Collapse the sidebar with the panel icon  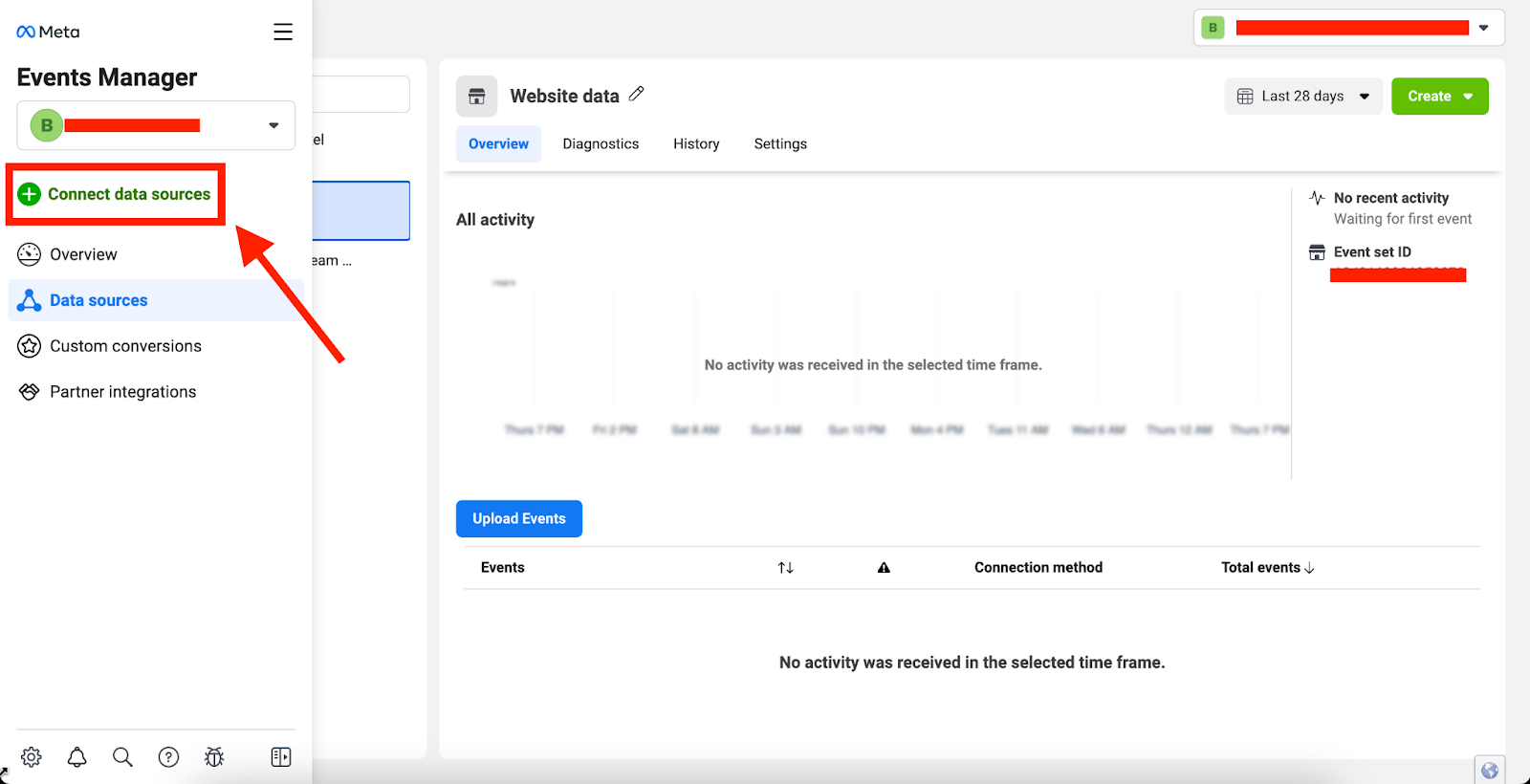(x=281, y=757)
